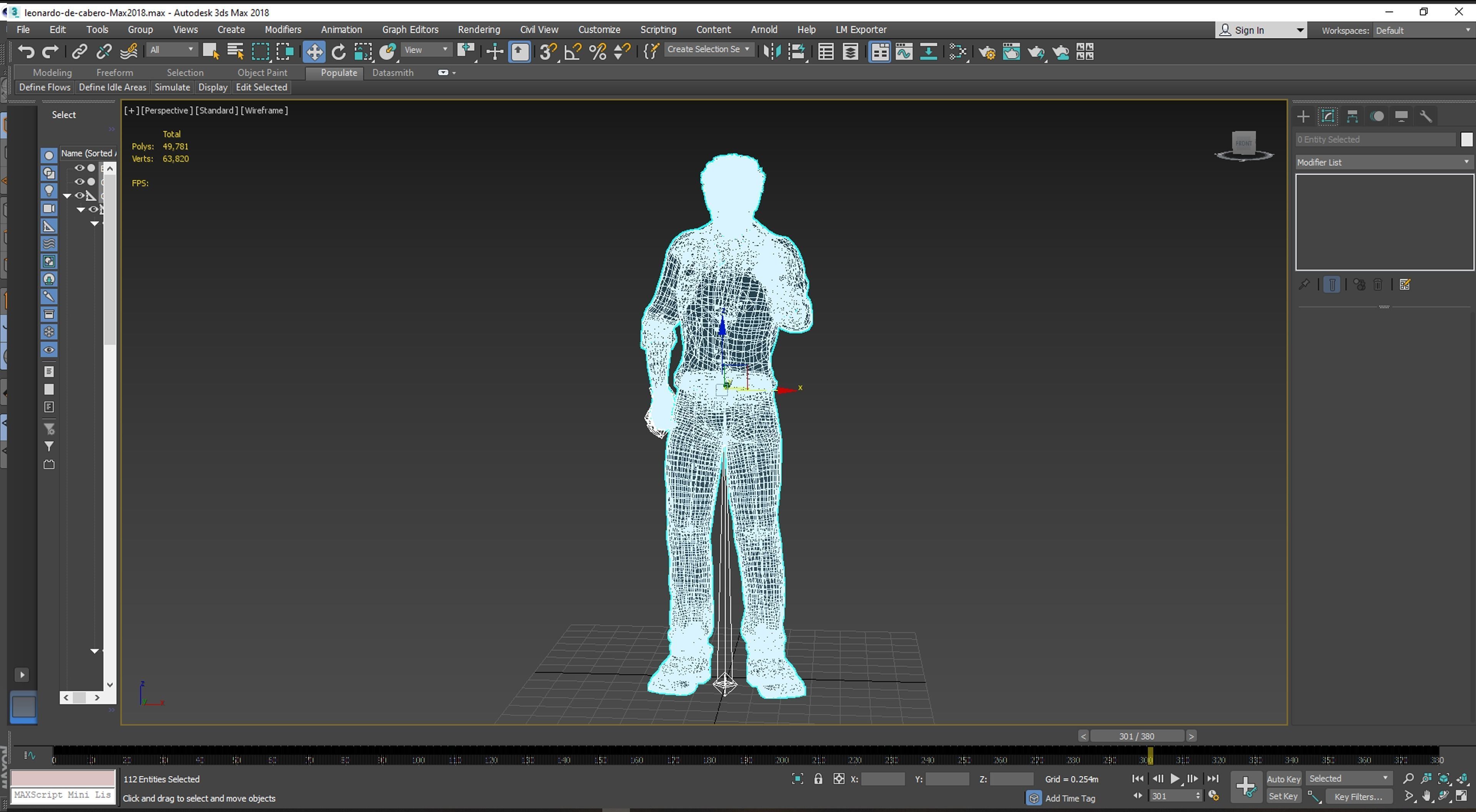Click the Redo arrow icon
The width and height of the screenshot is (1476, 812).
coord(50,52)
